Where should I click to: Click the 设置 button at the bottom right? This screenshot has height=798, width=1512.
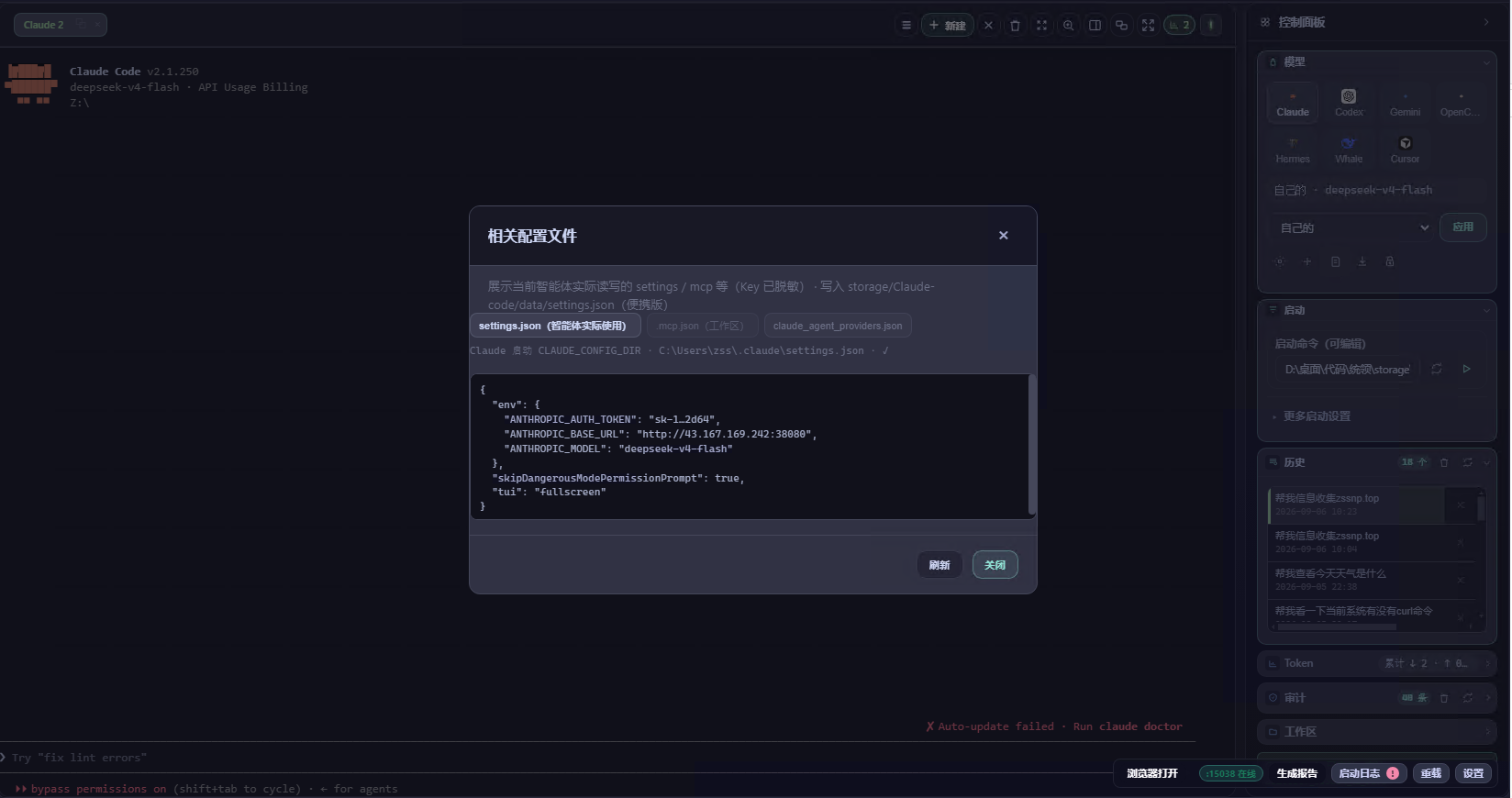pos(1473,773)
